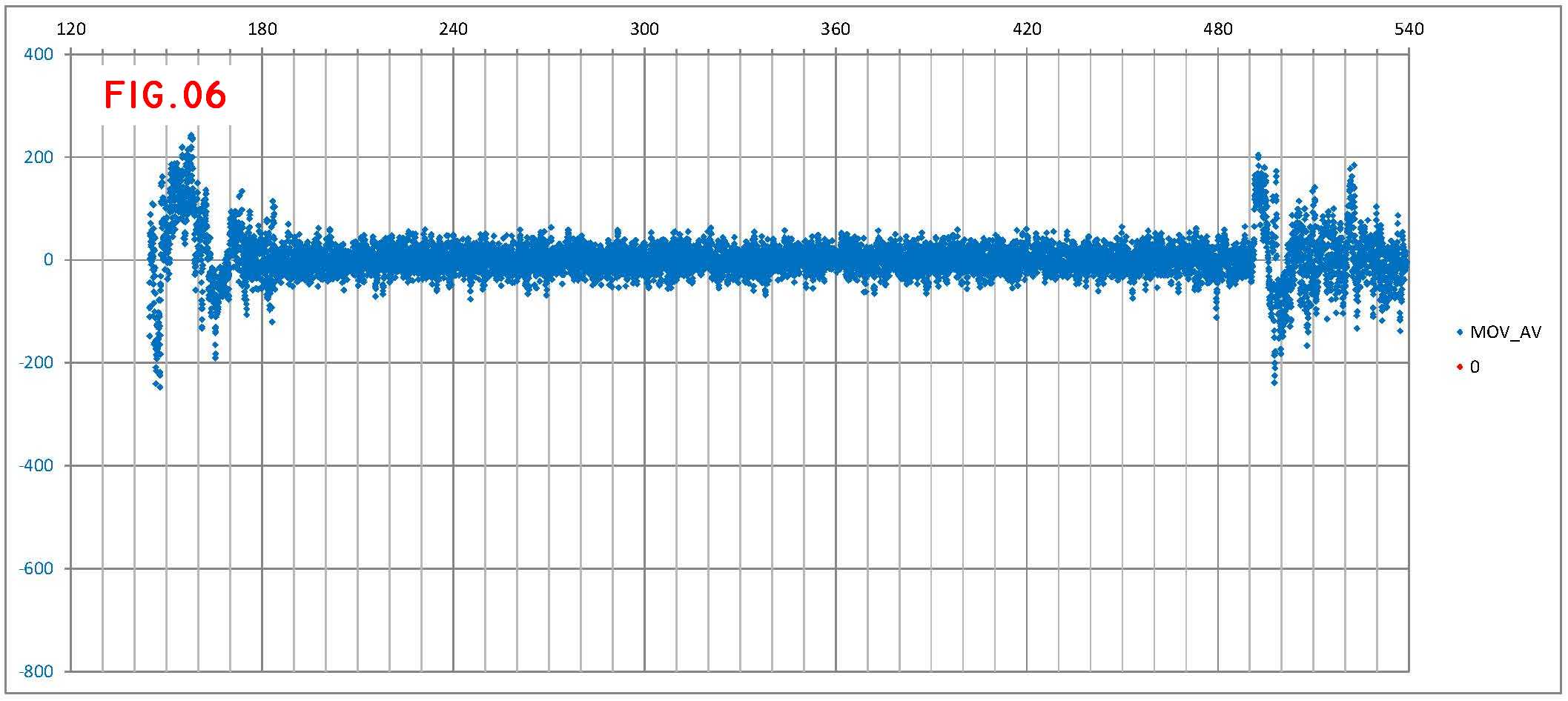Click the top axis label 540
1568x701 pixels.
[1409, 29]
